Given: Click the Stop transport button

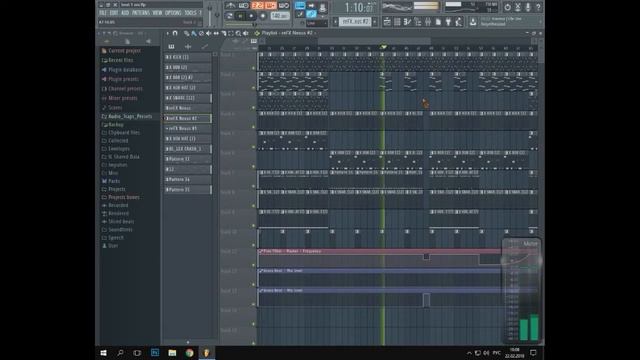Looking at the screenshot, I should pyautogui.click(x=251, y=16).
